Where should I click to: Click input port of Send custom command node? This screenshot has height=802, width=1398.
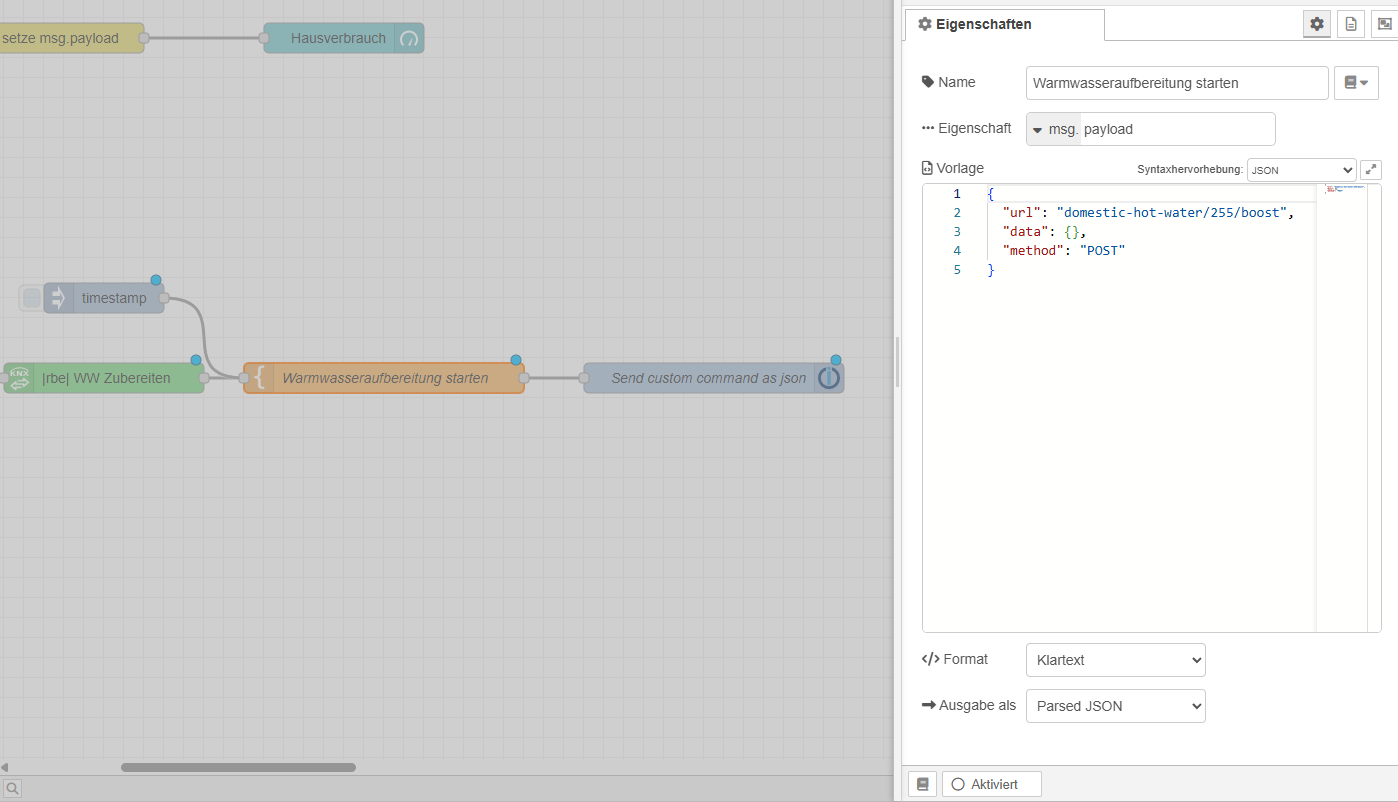click(x=584, y=378)
